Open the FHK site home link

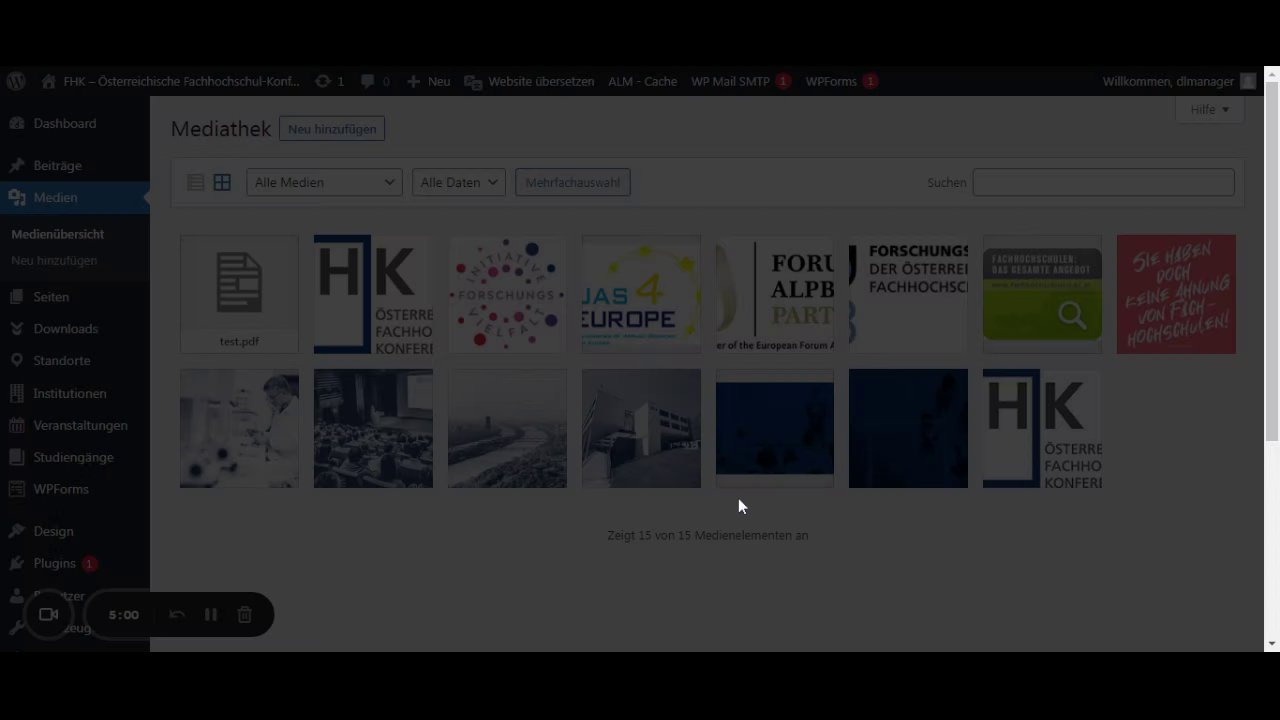[170, 81]
